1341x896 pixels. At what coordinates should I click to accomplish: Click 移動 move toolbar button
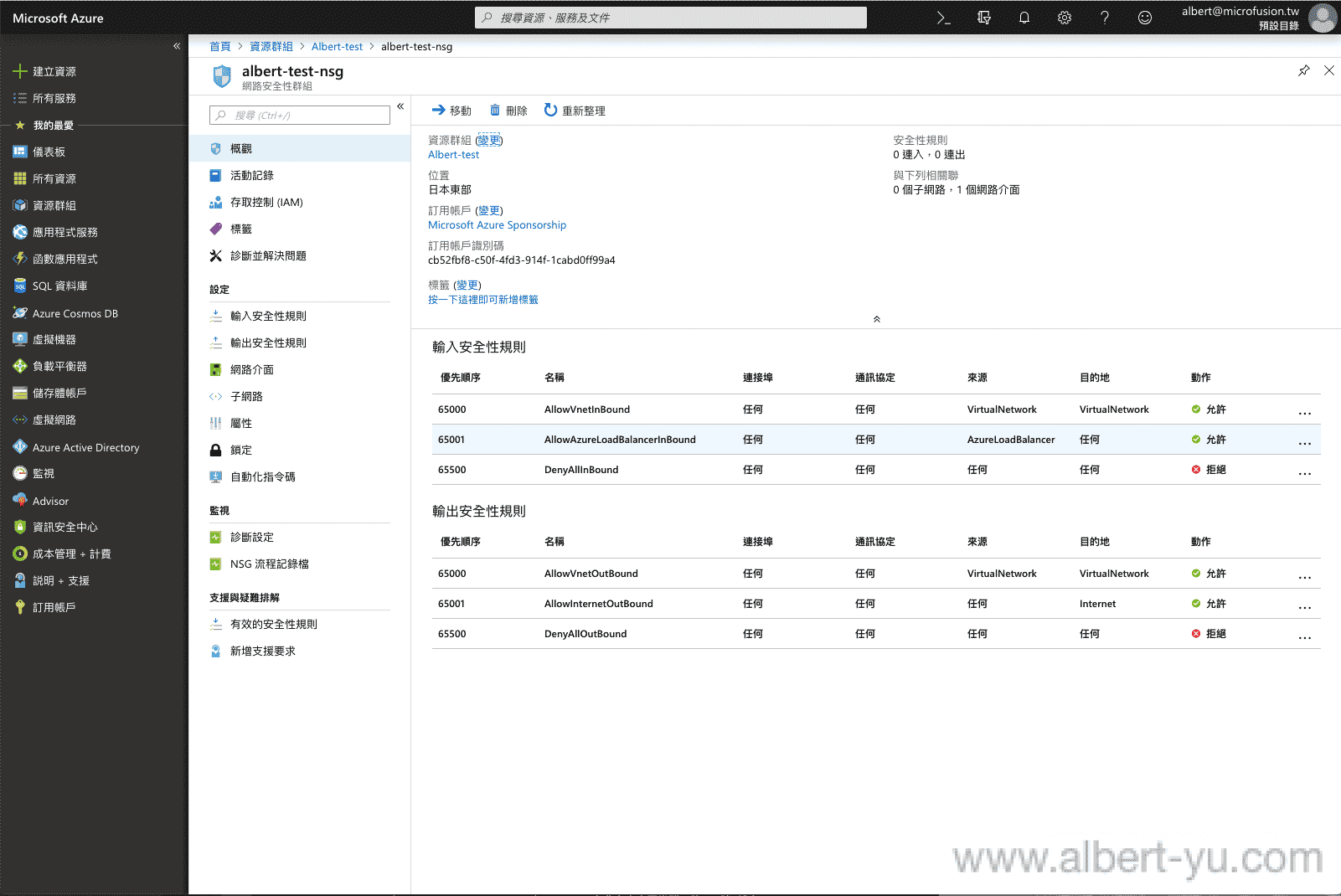(451, 111)
